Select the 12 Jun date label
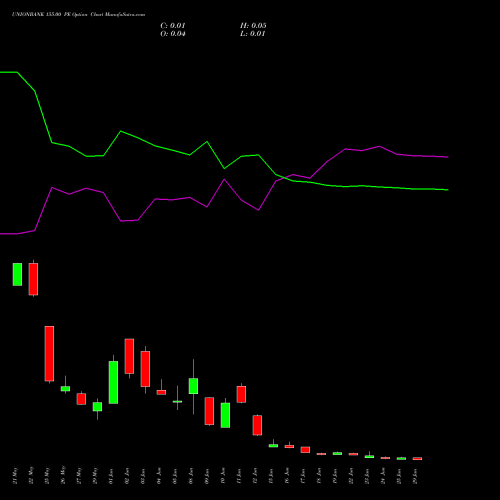The image size is (500, 500). pos(255,476)
